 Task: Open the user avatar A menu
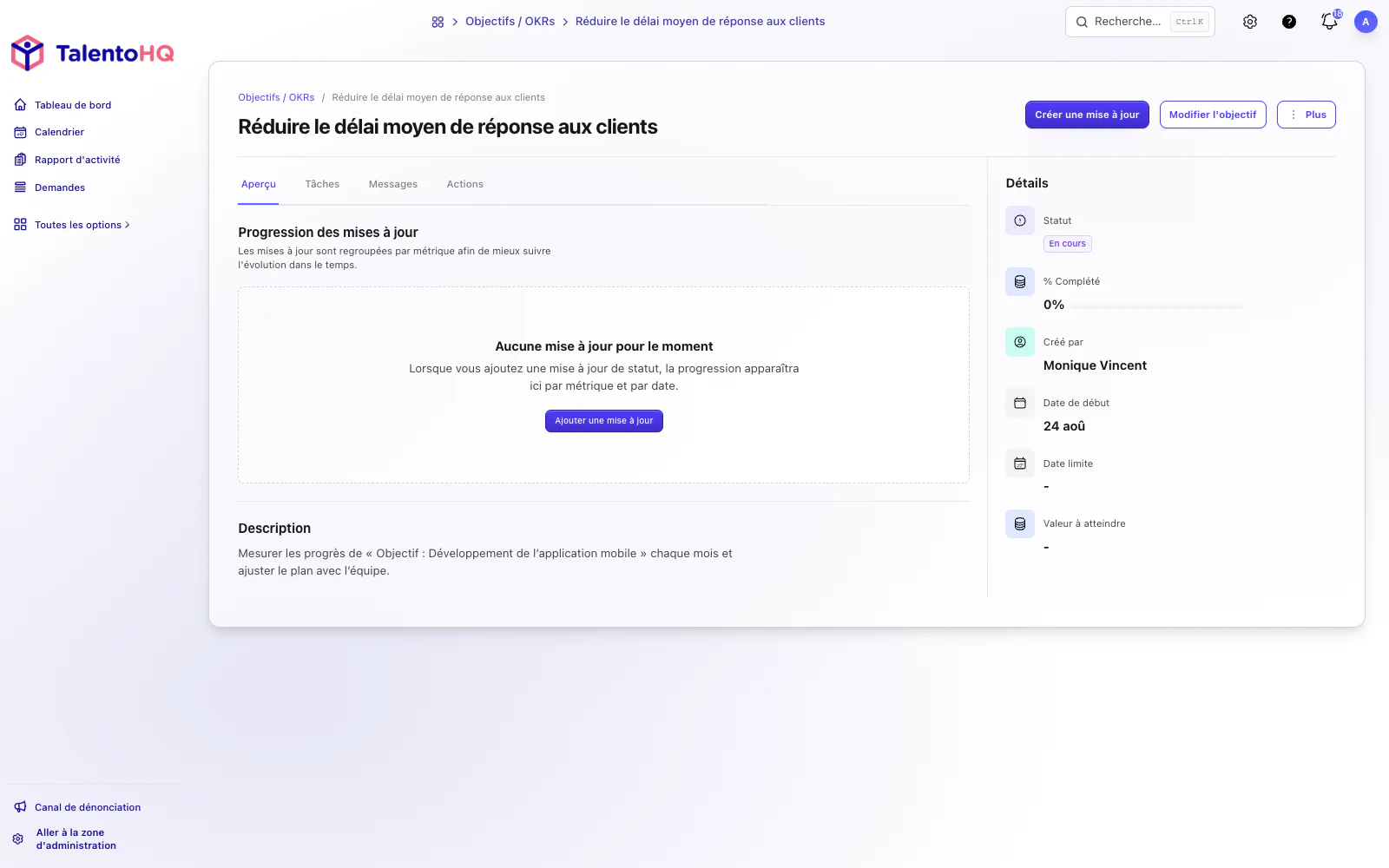pos(1366,22)
